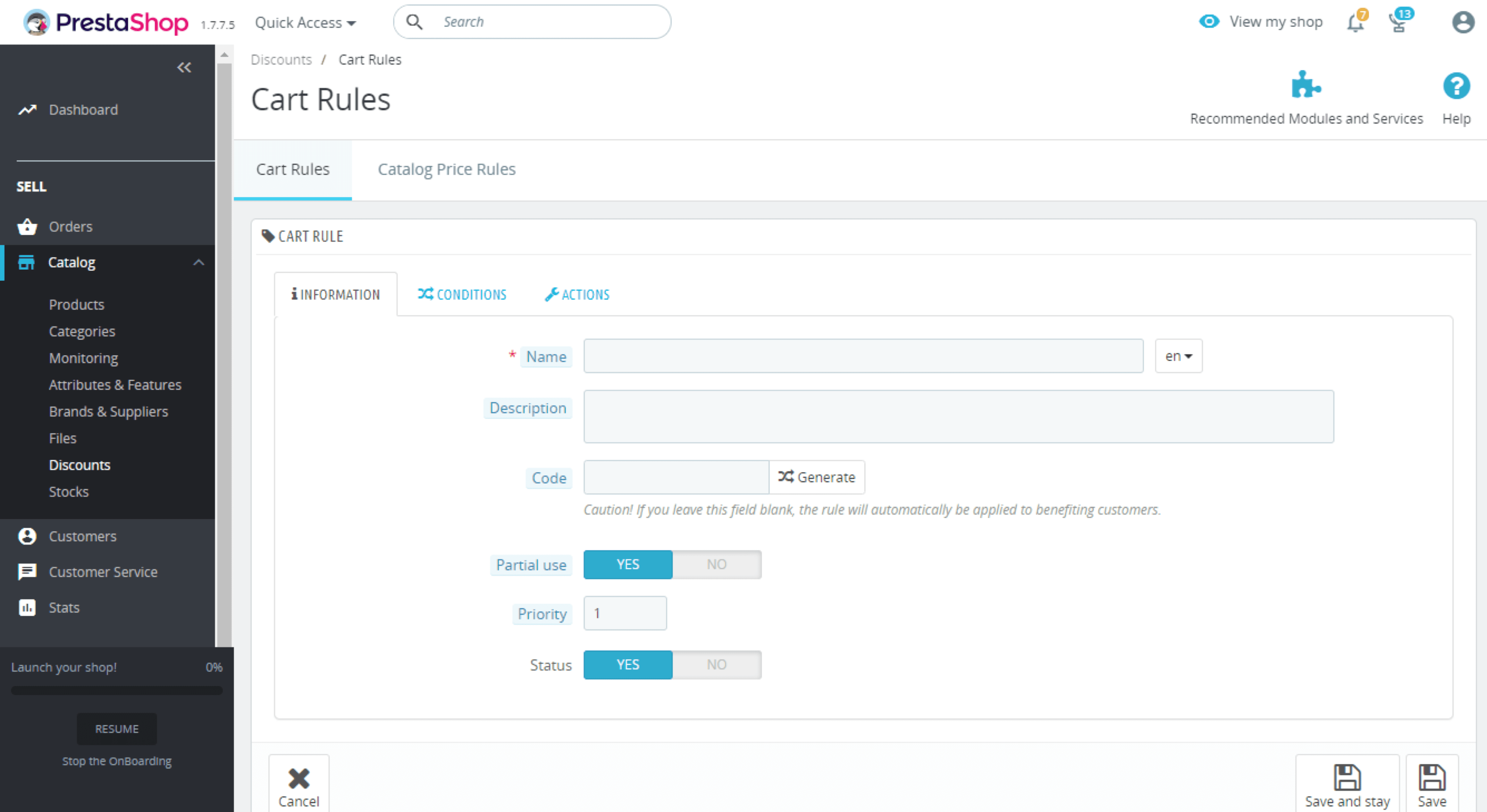Viewport: 1487px width, 812px height.
Task: Switch to Catalog Price Rules tab
Action: pos(446,168)
